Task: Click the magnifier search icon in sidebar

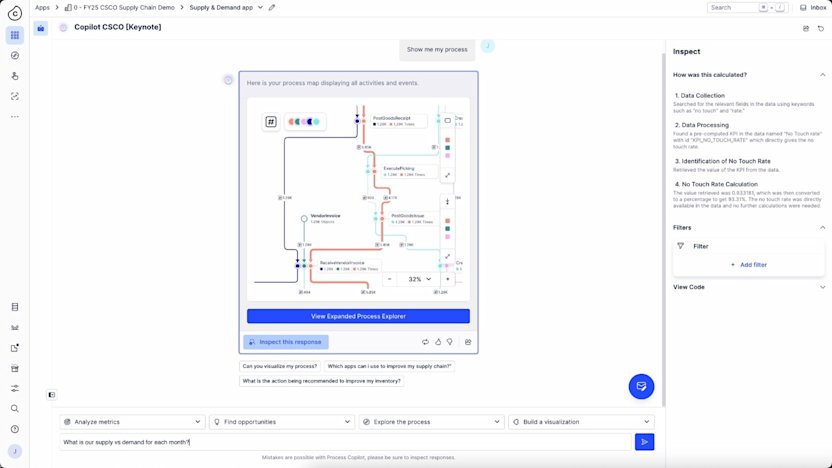Action: pyautogui.click(x=15, y=409)
